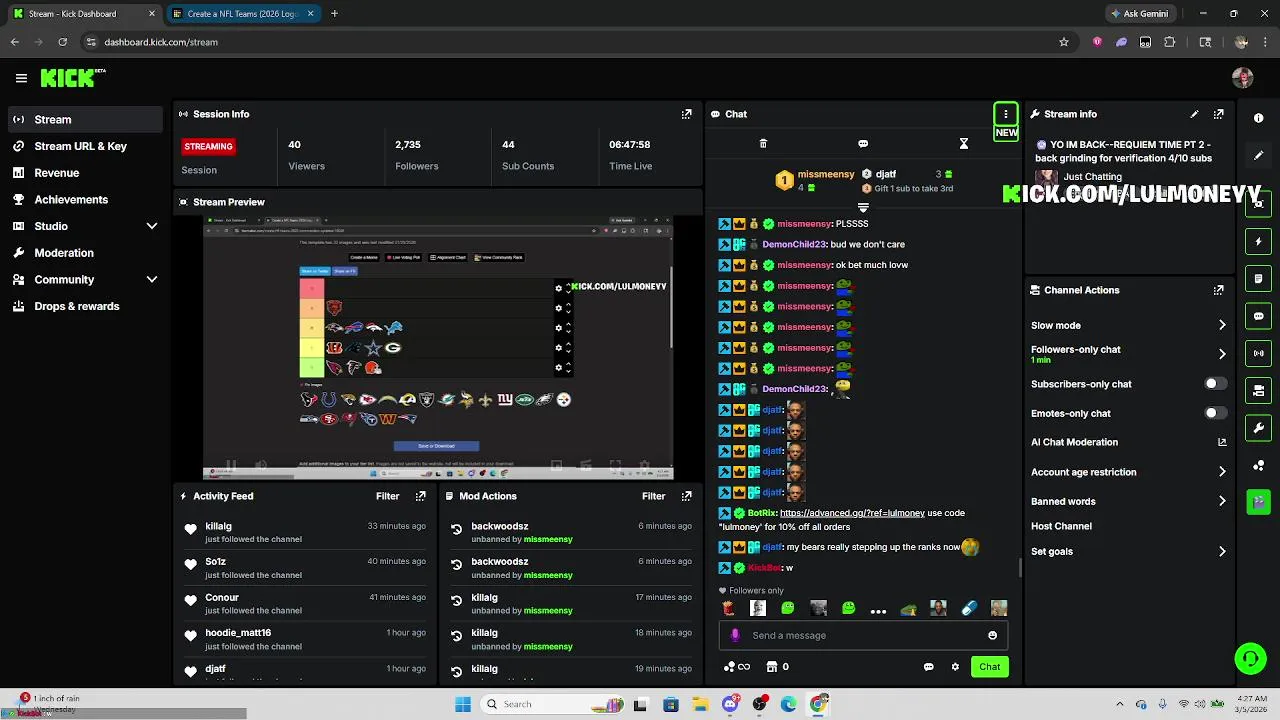This screenshot has width=1280, height=720.
Task: Open Banned words settings
Action: click(x=1221, y=501)
